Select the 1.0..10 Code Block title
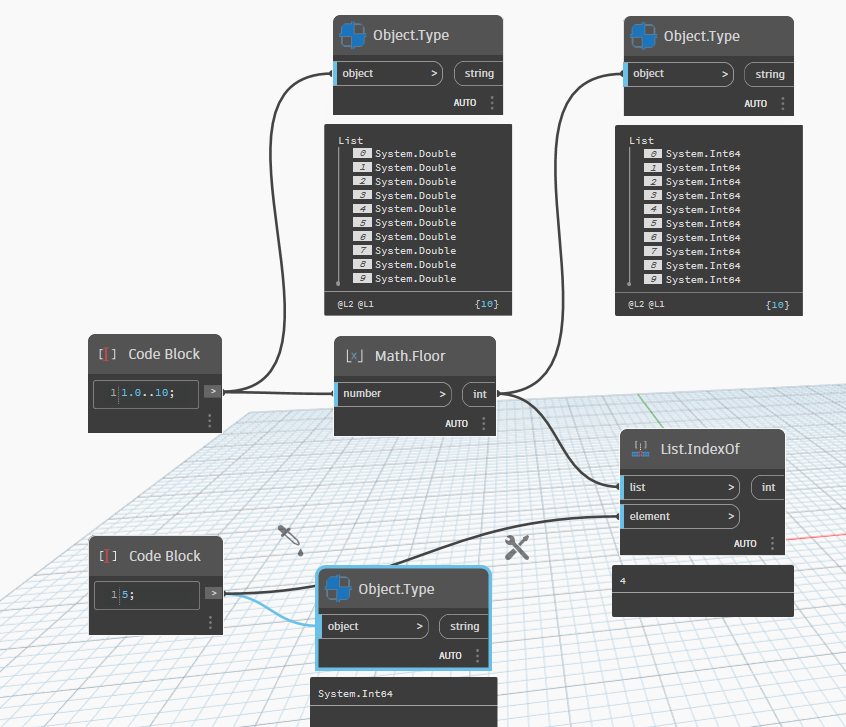The width and height of the screenshot is (846, 727). (x=164, y=354)
